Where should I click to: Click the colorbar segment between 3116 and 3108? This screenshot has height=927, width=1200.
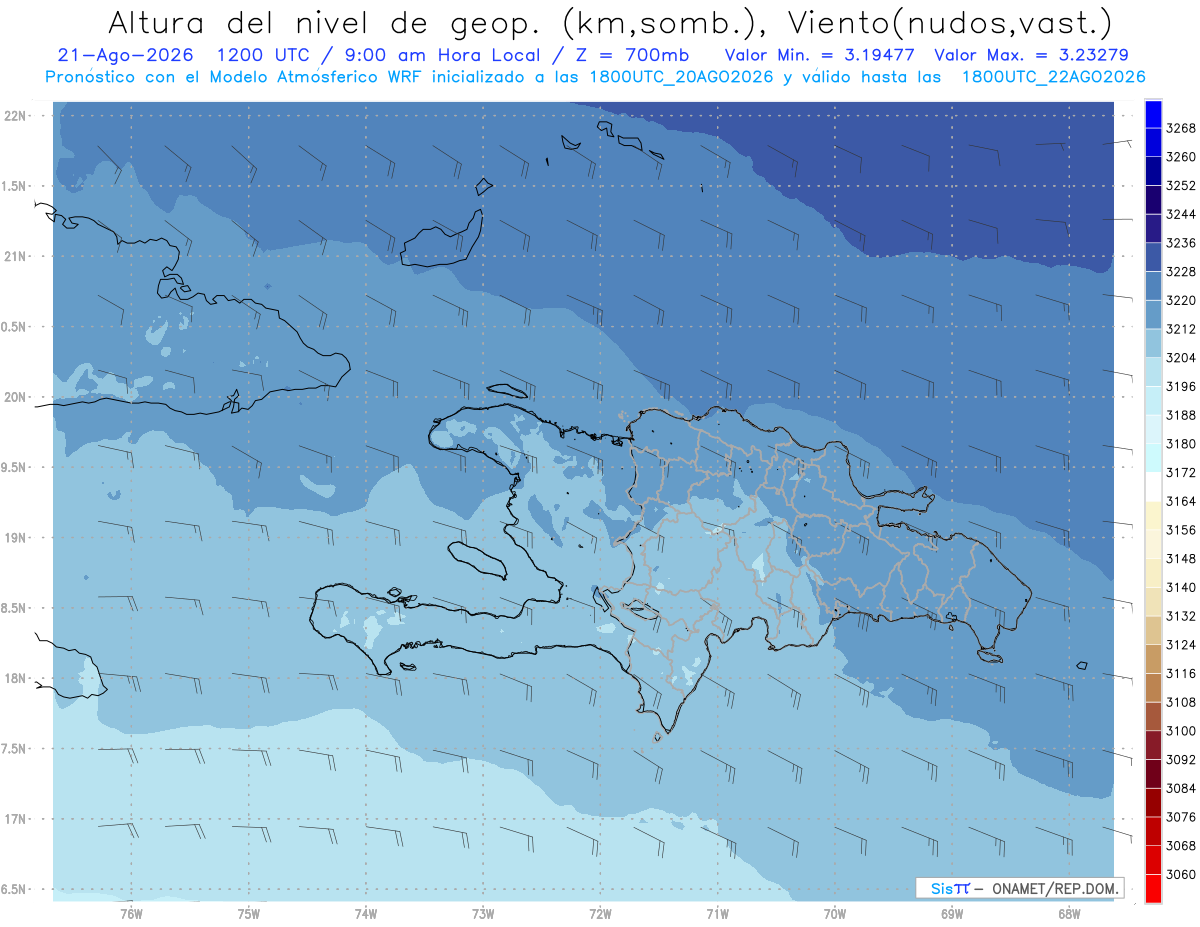pyautogui.click(x=1153, y=687)
